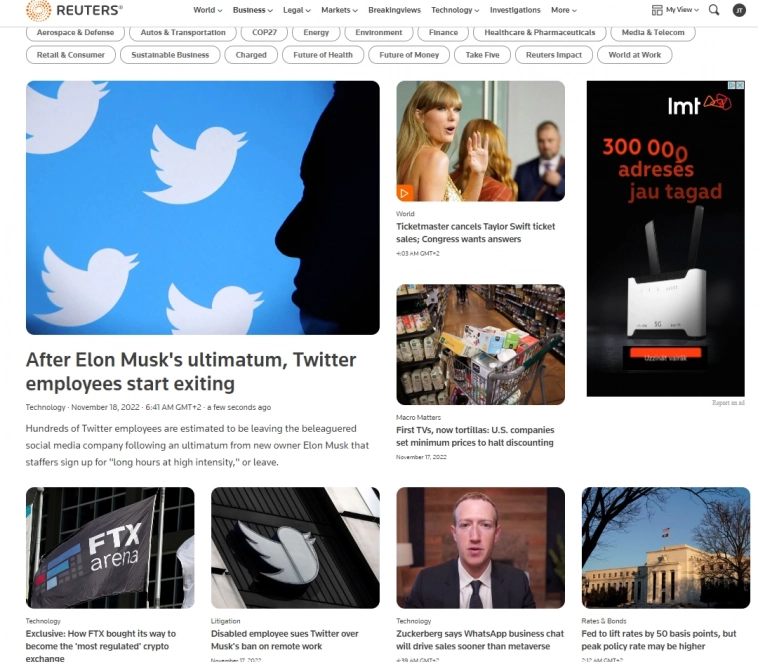Click the Report an ad link
This screenshot has height=662, width=758.
tap(728, 403)
